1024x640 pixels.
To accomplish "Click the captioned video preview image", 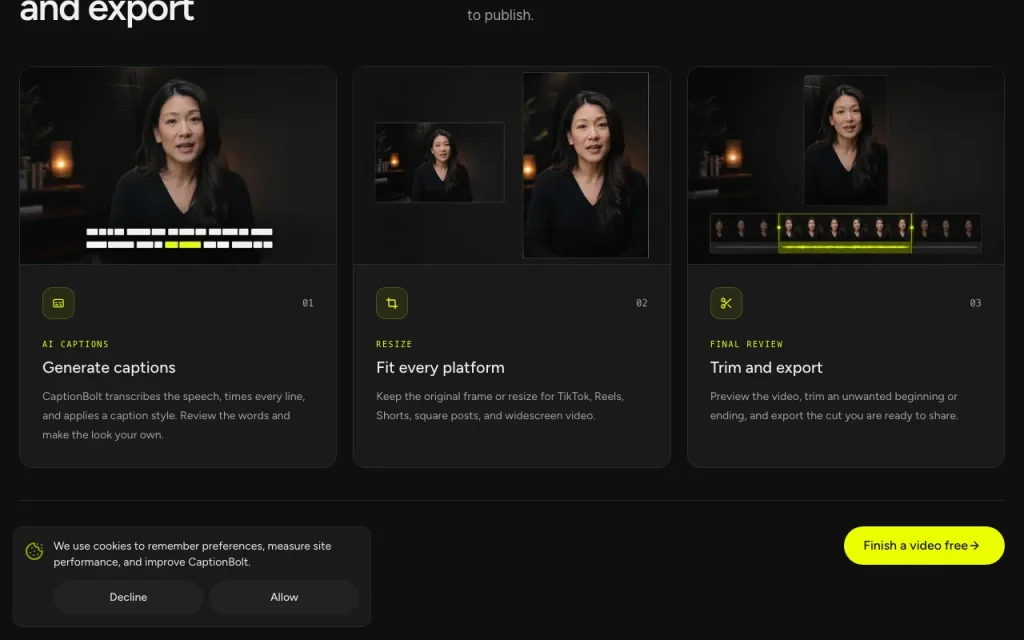I will [178, 165].
